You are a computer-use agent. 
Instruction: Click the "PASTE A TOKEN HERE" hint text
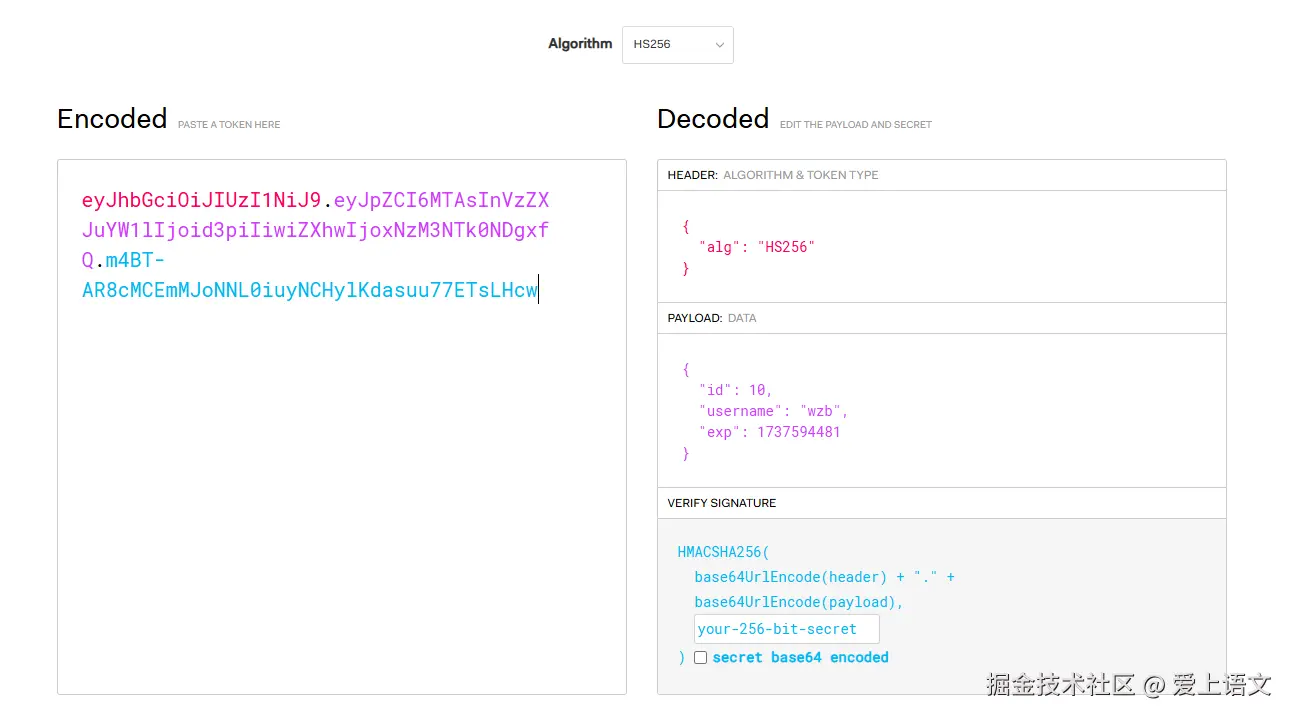tap(229, 125)
